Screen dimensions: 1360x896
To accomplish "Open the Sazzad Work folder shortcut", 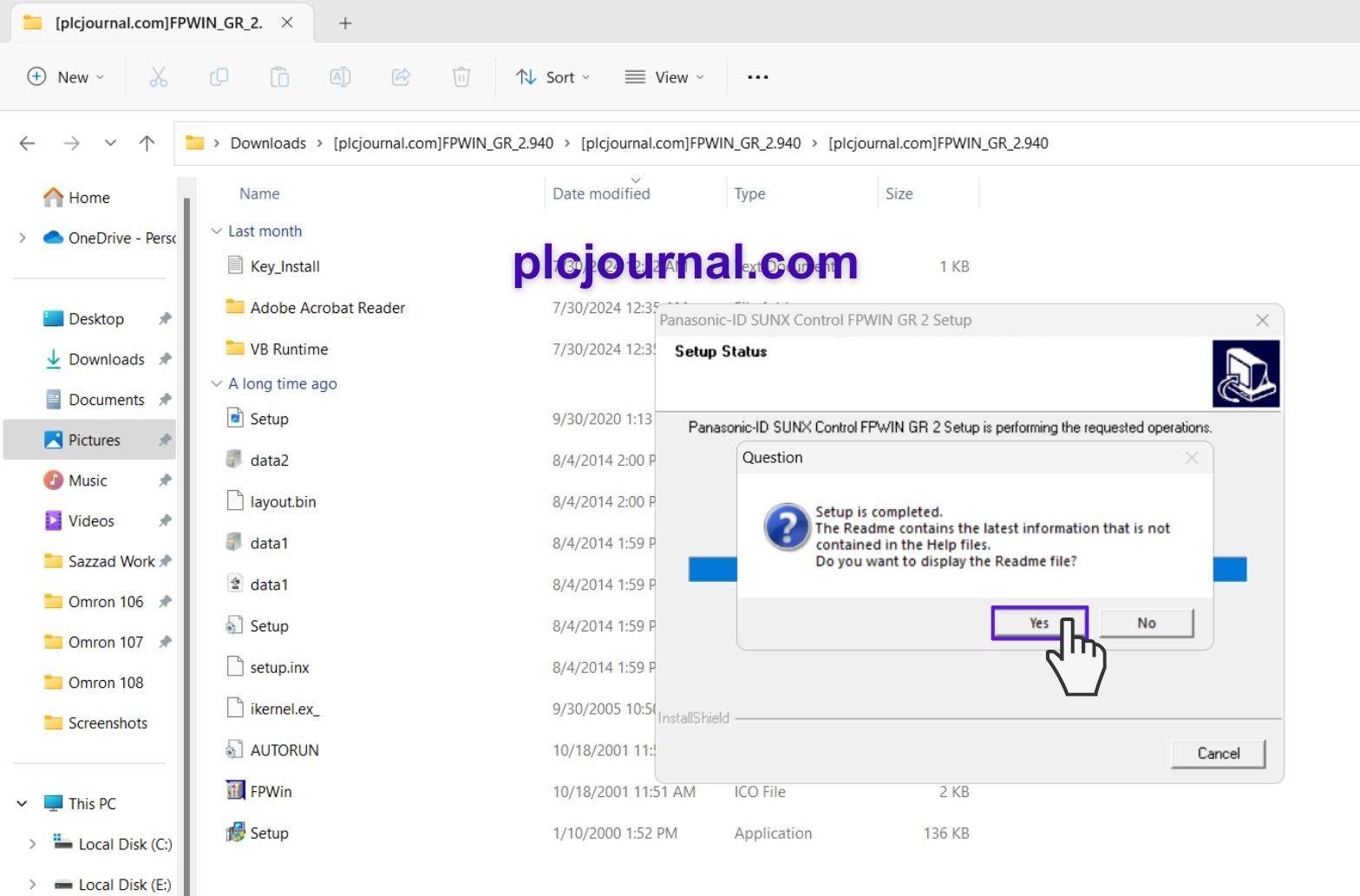I will pos(110,561).
